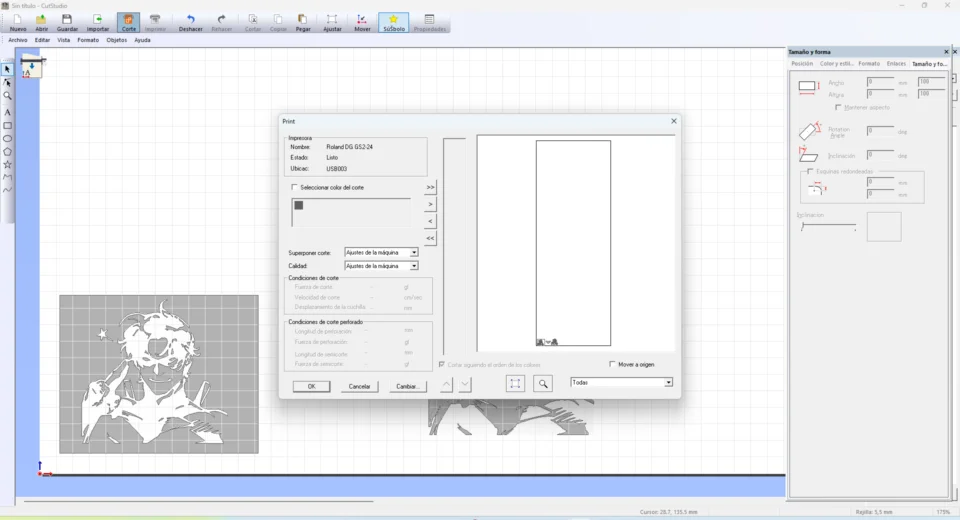Click the portrait artwork on gray rectangle

tap(158, 374)
